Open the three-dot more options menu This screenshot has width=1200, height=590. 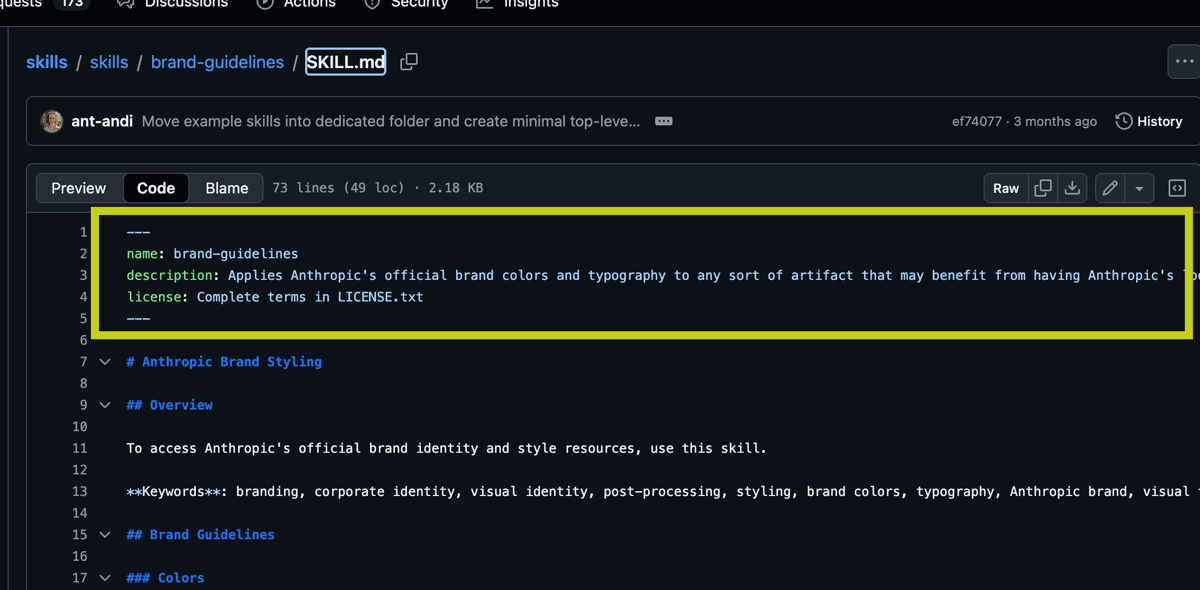[x=1184, y=62]
